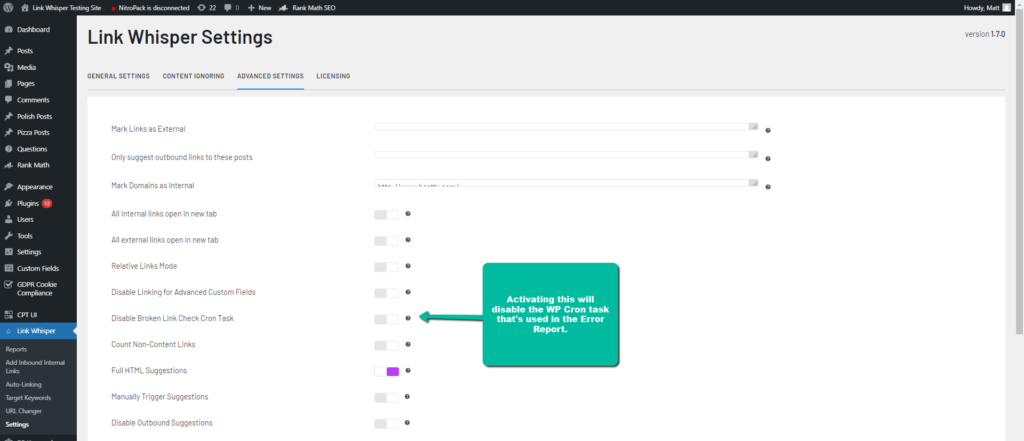Select the bold Settings submenu item
Viewport: 1024px width, 441px height.
[17, 425]
